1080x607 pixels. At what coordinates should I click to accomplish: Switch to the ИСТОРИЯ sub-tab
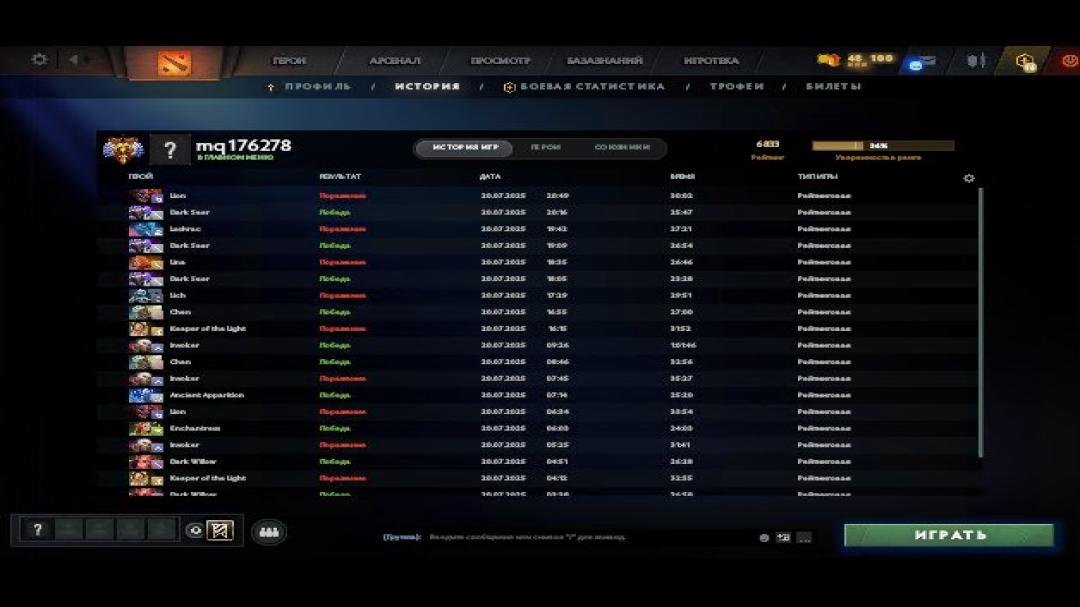pyautogui.click(x=427, y=87)
